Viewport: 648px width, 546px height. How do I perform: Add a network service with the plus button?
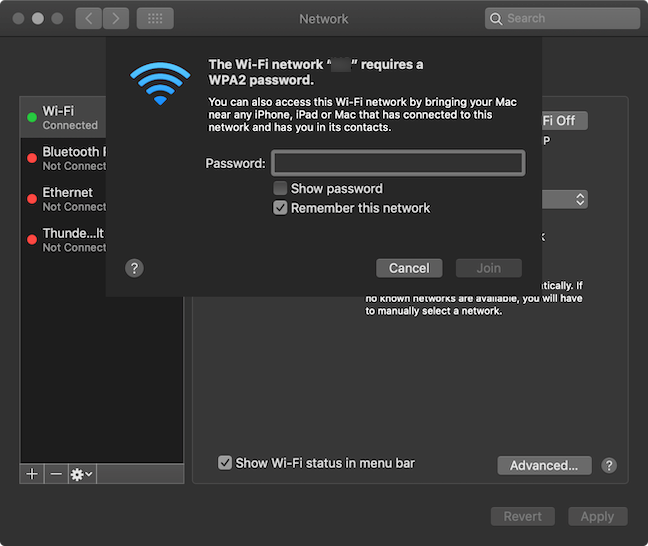click(32, 474)
